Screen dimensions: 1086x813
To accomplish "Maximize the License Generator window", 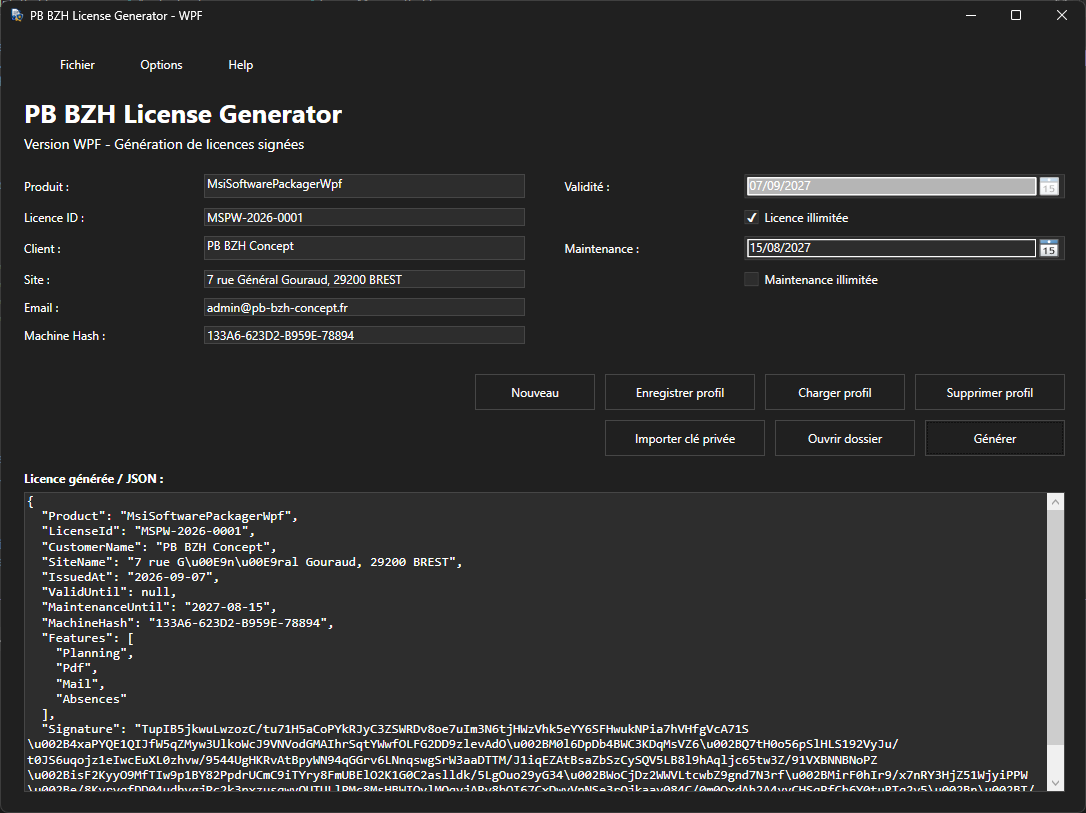I will tap(1016, 15).
